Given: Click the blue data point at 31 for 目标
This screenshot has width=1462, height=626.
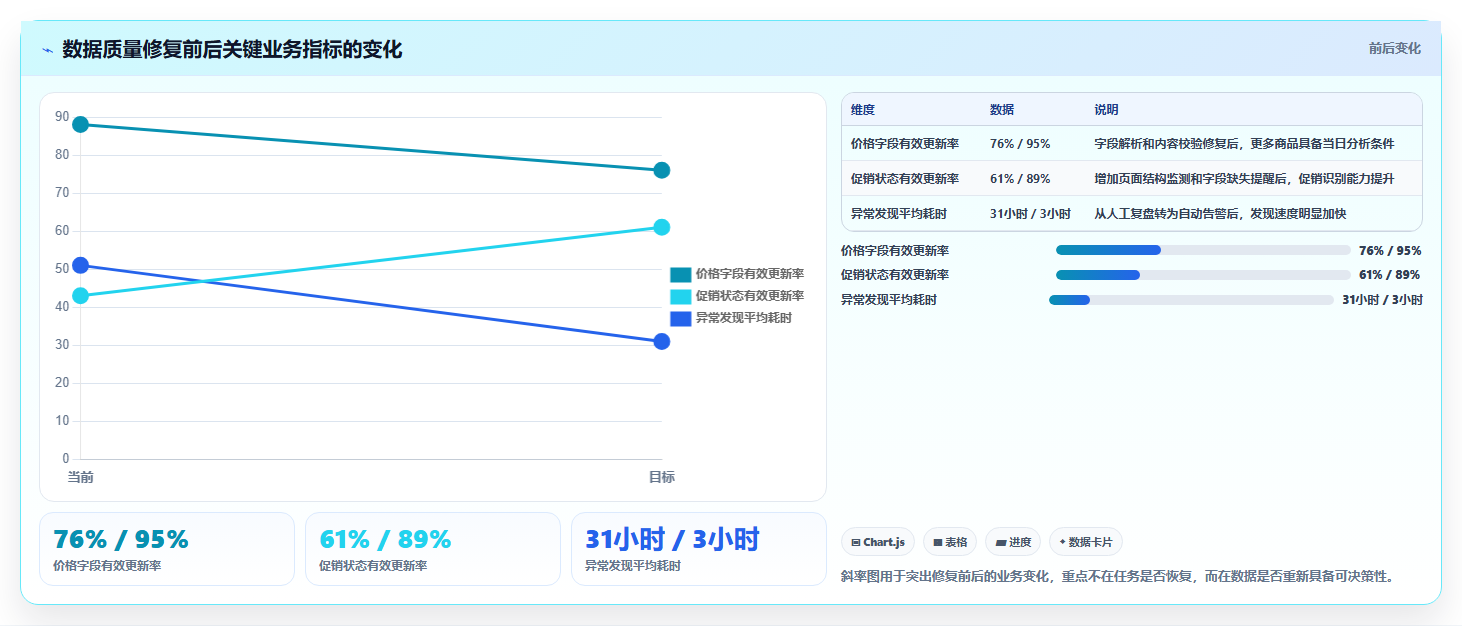Looking at the screenshot, I should [x=661, y=341].
